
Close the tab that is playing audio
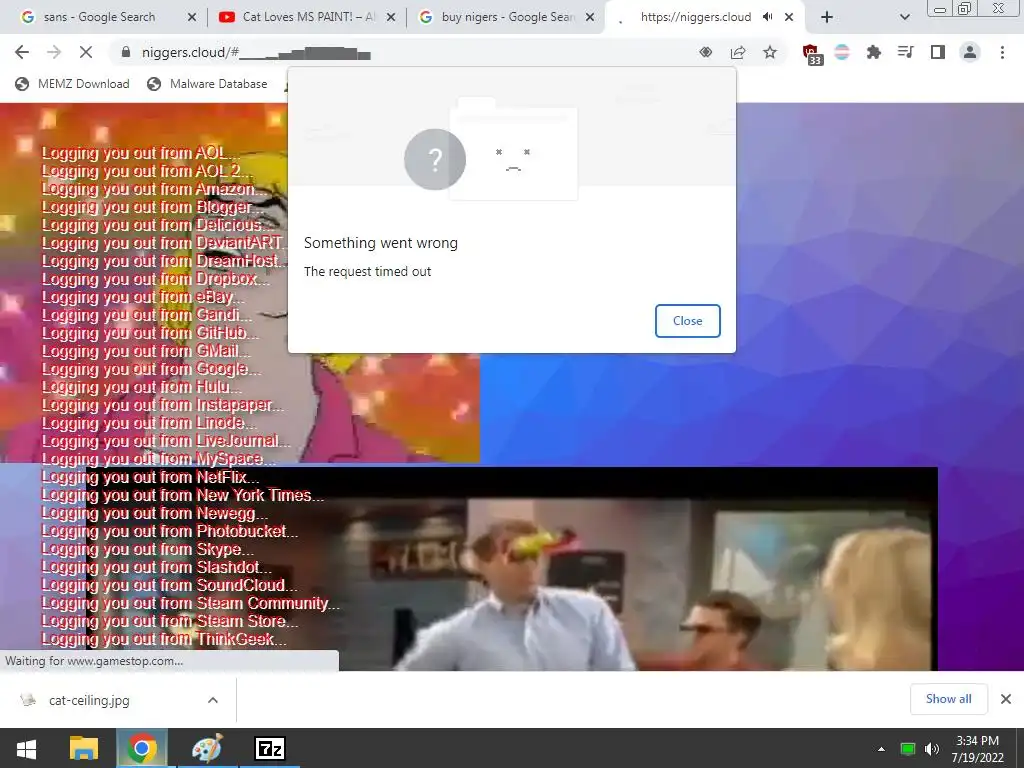click(789, 17)
